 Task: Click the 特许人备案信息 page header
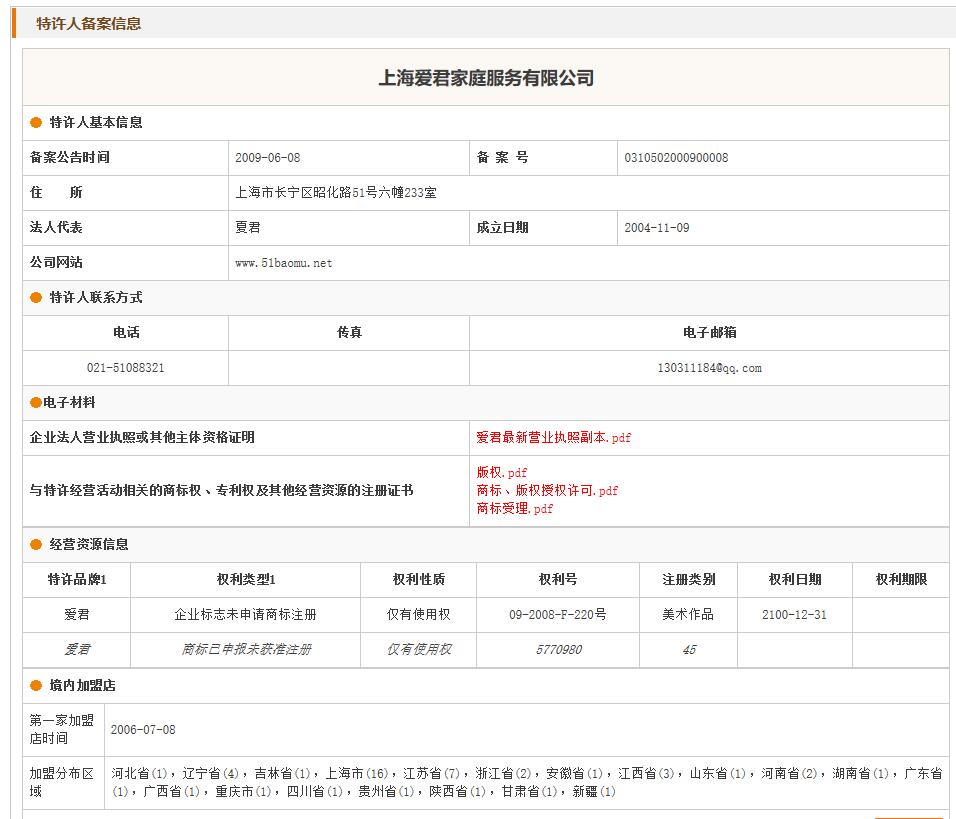tap(89, 24)
